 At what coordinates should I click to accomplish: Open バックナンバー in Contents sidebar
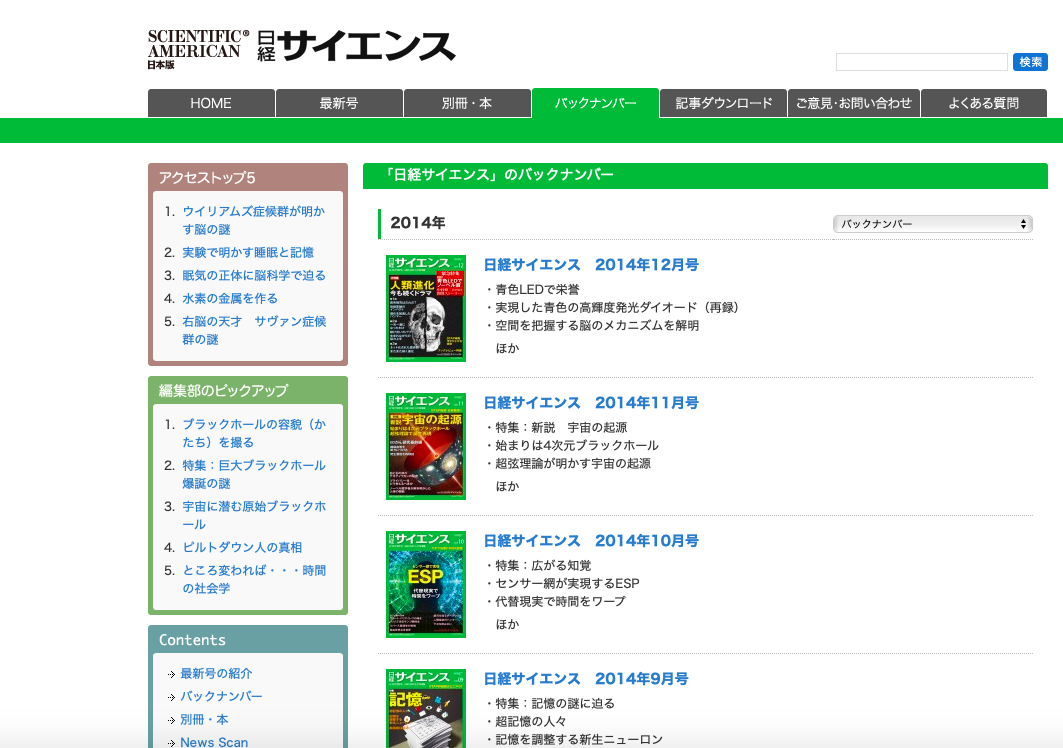coord(221,696)
